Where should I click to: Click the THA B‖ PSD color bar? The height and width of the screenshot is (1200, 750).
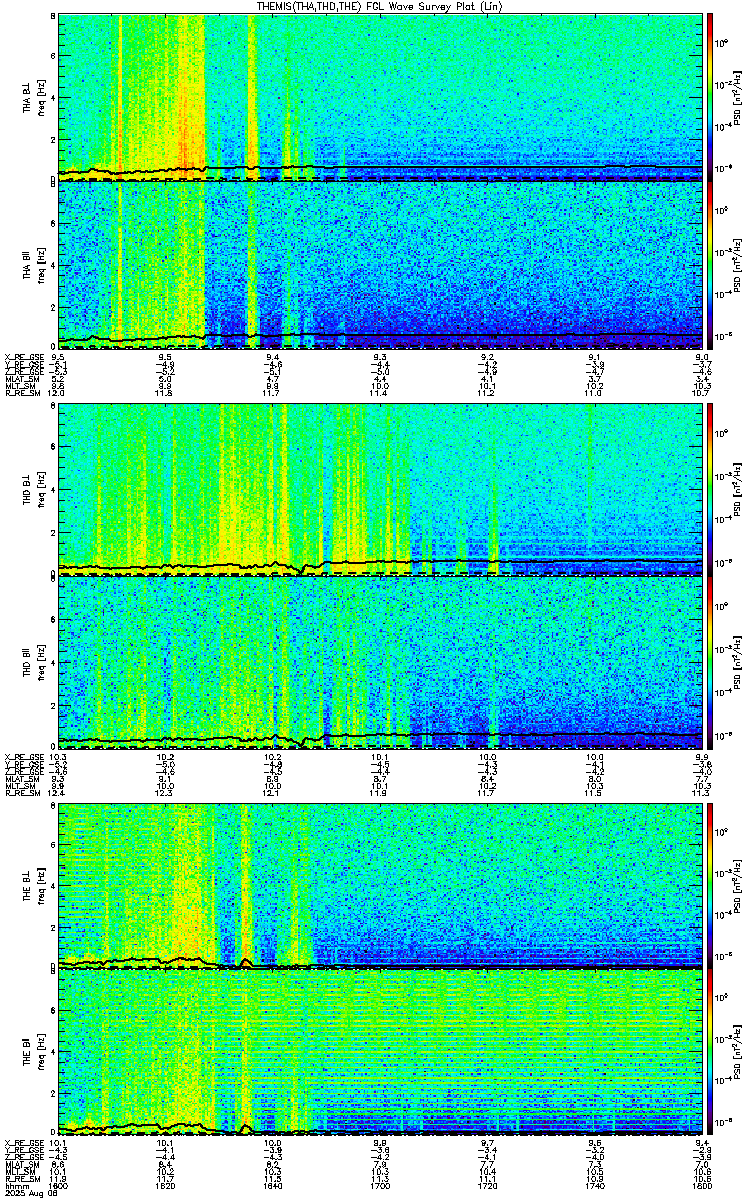coord(711,265)
